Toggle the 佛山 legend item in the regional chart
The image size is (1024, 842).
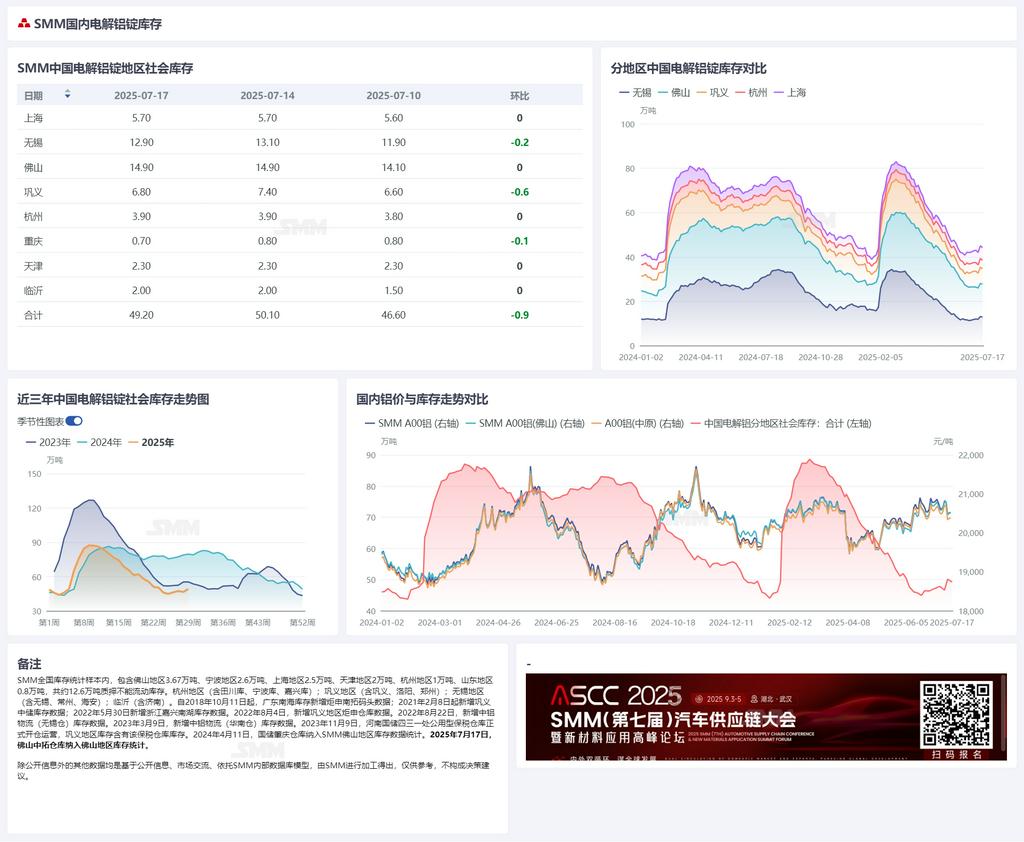click(x=674, y=93)
